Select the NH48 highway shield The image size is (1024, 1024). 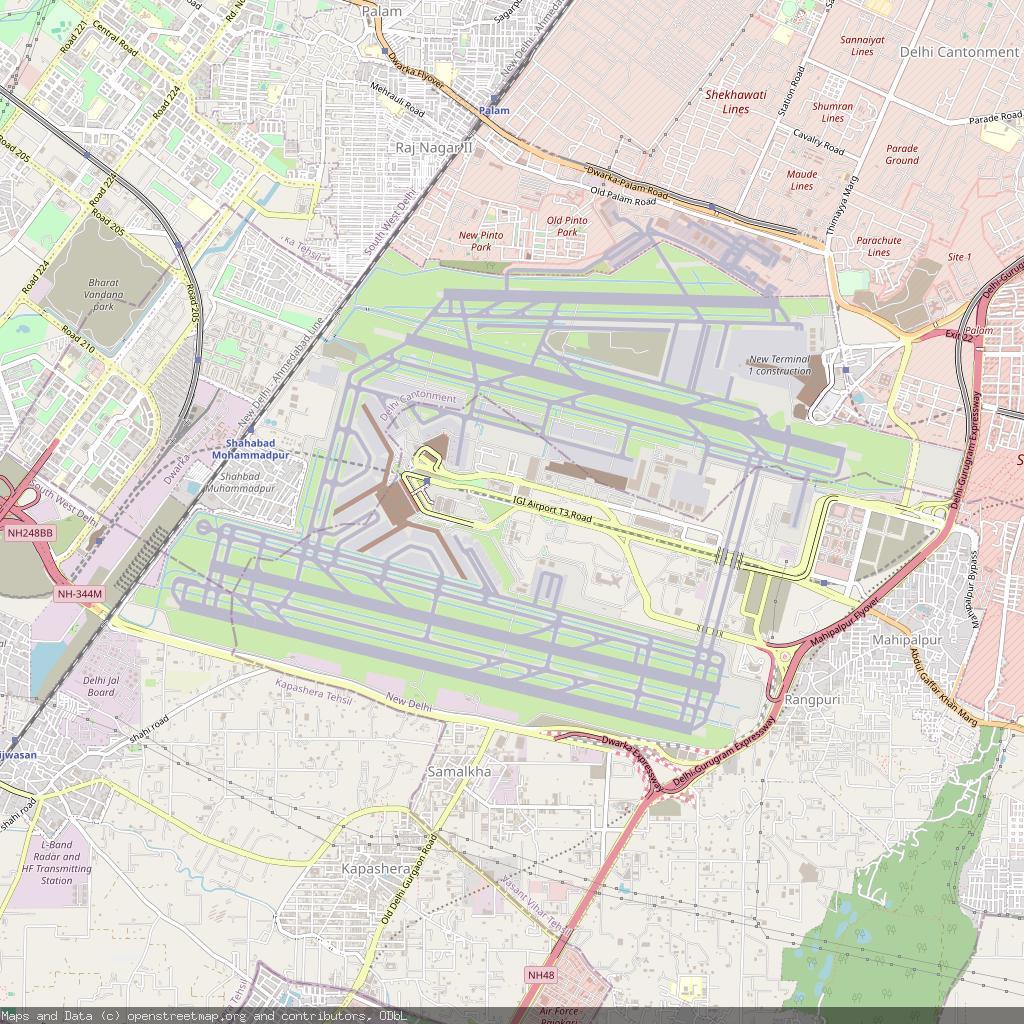[541, 975]
